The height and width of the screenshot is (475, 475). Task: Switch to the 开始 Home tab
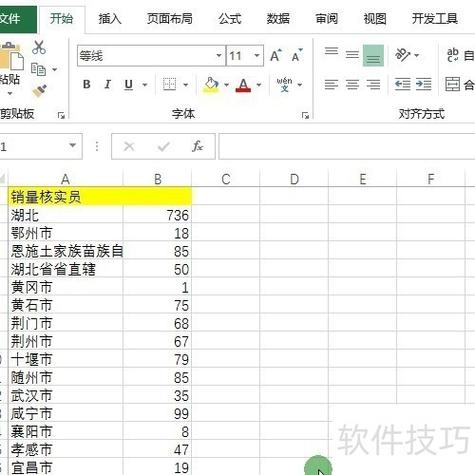tap(62, 19)
